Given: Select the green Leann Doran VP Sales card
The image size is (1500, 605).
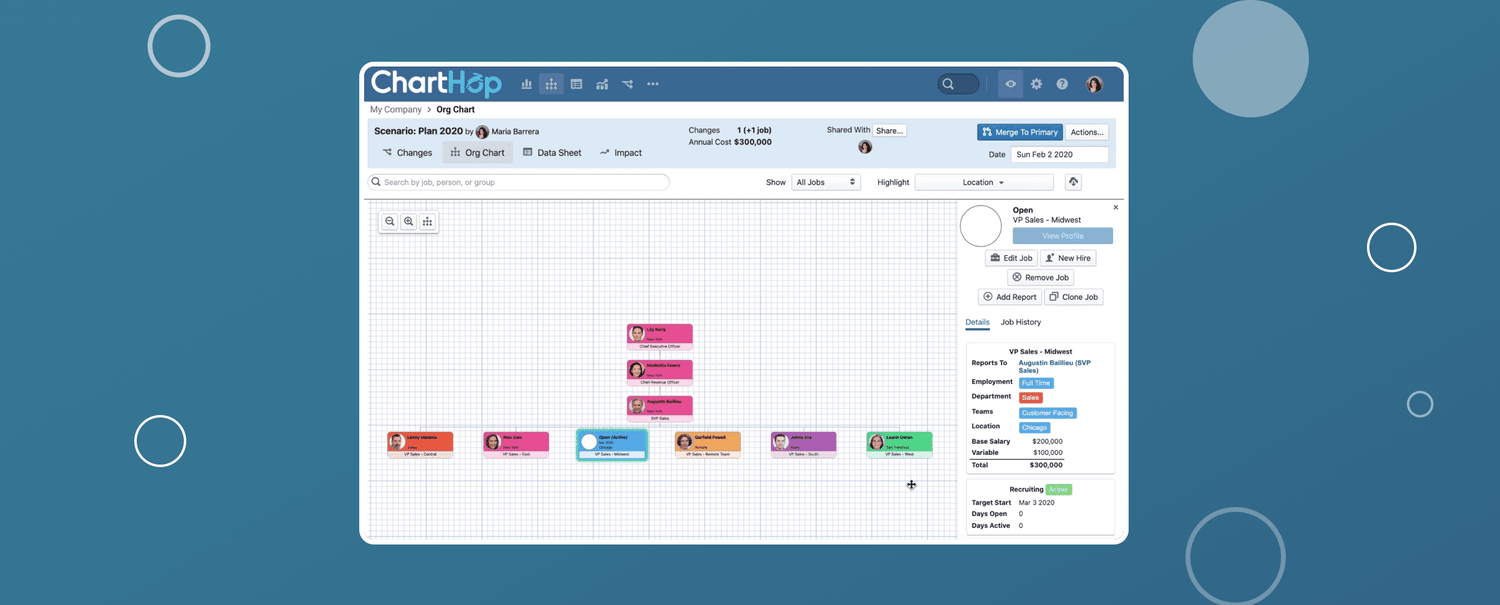Looking at the screenshot, I should pos(899,444).
